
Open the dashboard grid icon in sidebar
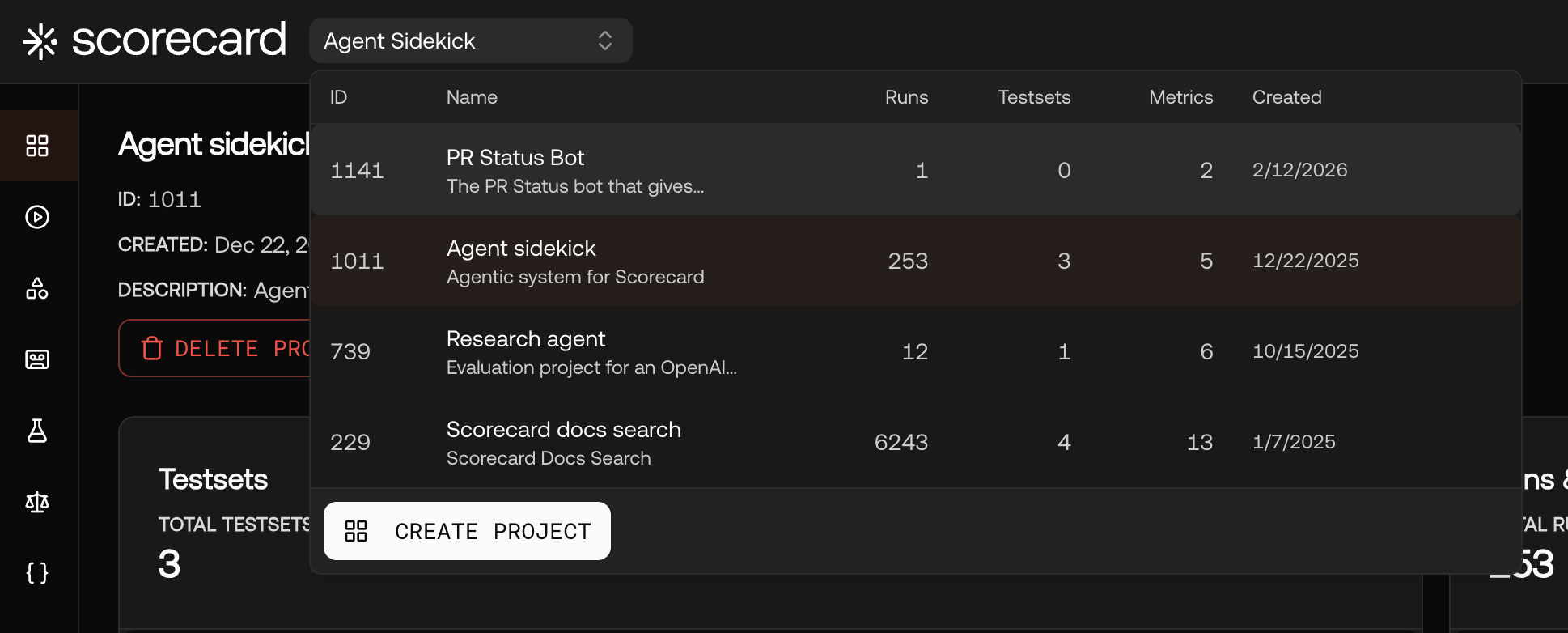37,146
